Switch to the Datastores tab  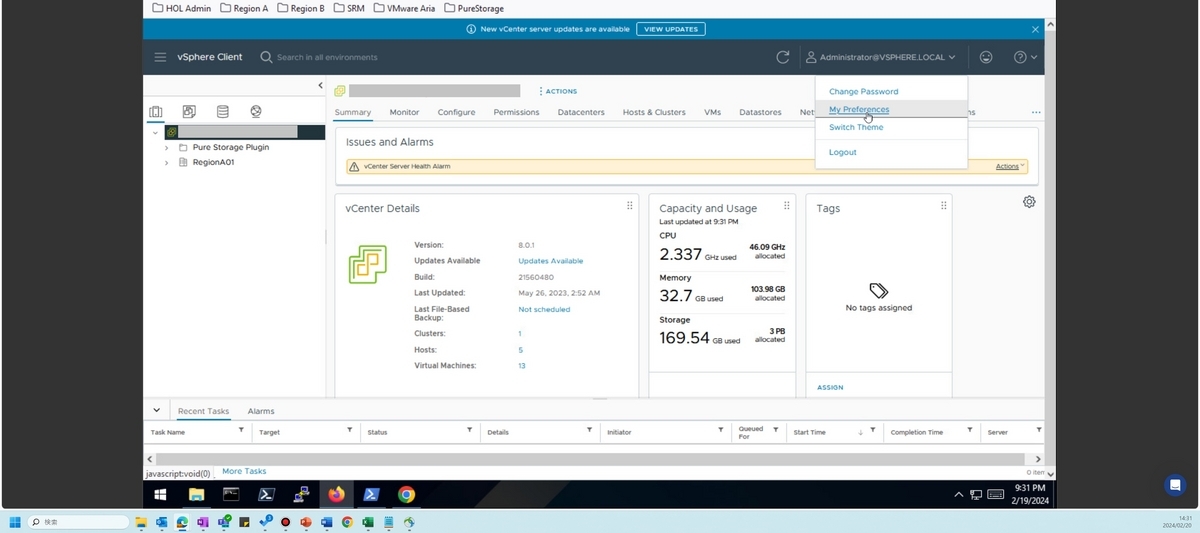760,112
